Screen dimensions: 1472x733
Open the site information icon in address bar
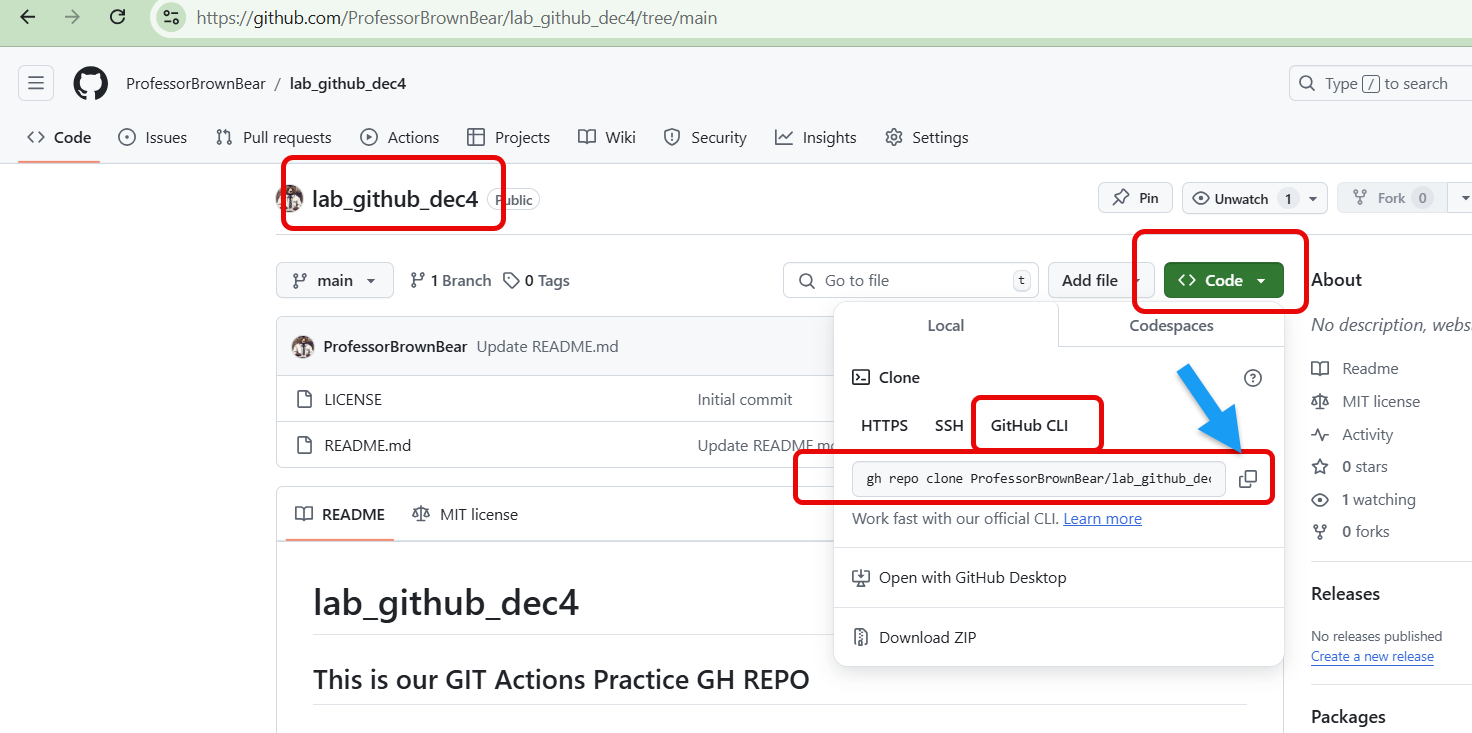[x=172, y=17]
